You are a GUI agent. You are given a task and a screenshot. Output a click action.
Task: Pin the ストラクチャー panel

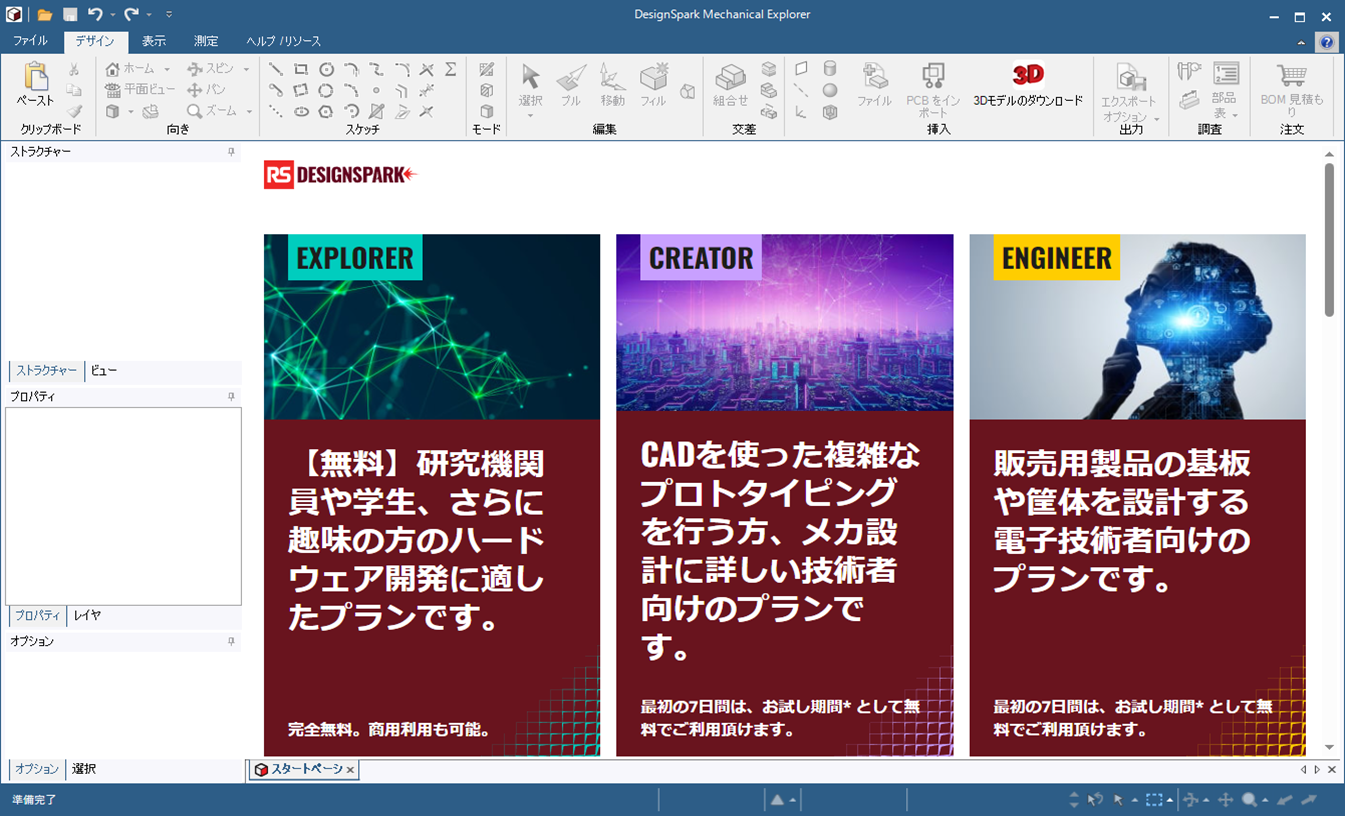point(231,152)
